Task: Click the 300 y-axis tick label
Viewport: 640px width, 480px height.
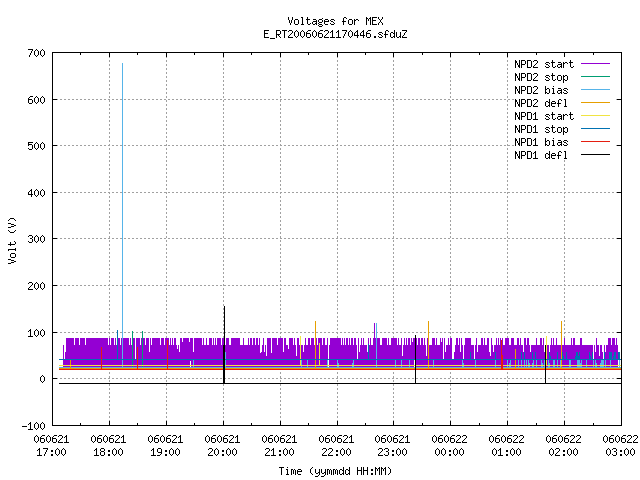Action: point(36,239)
